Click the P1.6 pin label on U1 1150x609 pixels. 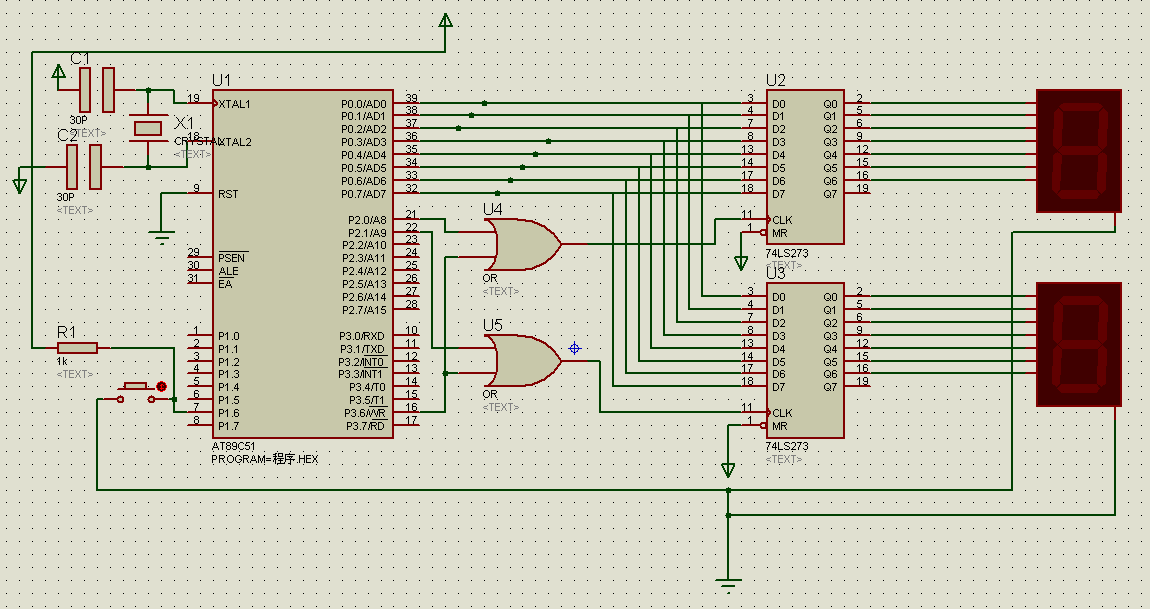coord(229,413)
